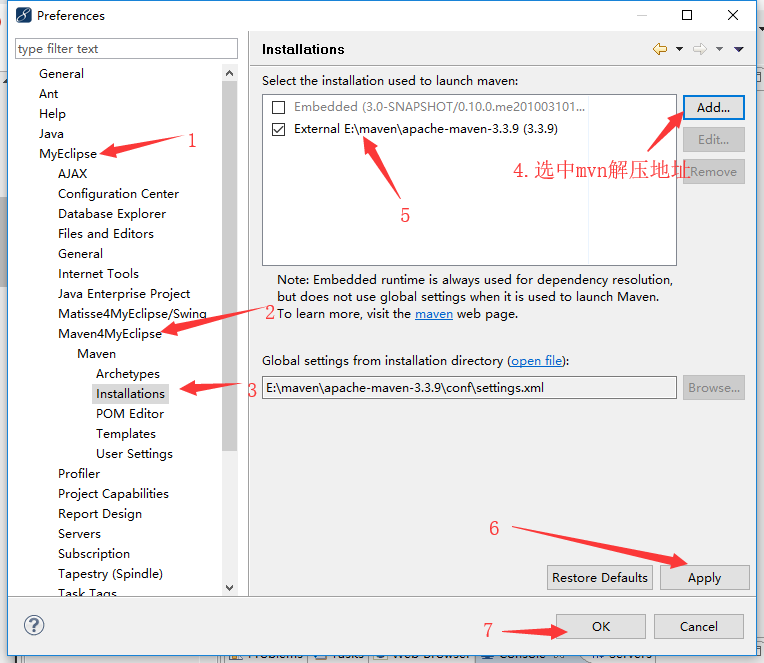Viewport: 764px width, 663px height.
Task: Check the Embedded maven installation checkbox
Action: [278, 107]
